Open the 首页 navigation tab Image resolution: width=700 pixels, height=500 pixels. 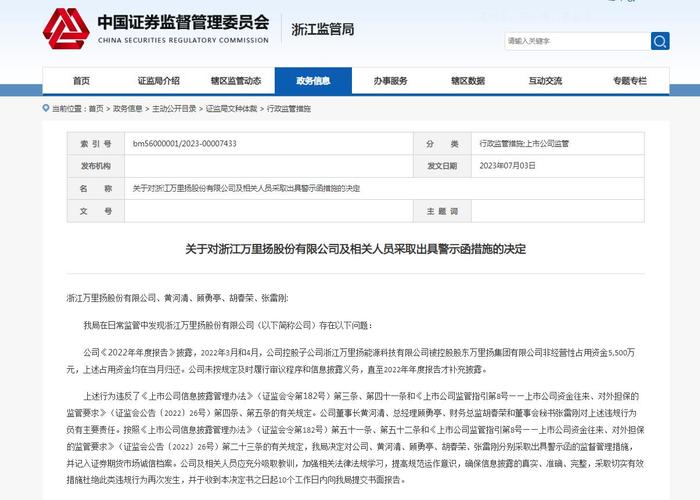81,81
